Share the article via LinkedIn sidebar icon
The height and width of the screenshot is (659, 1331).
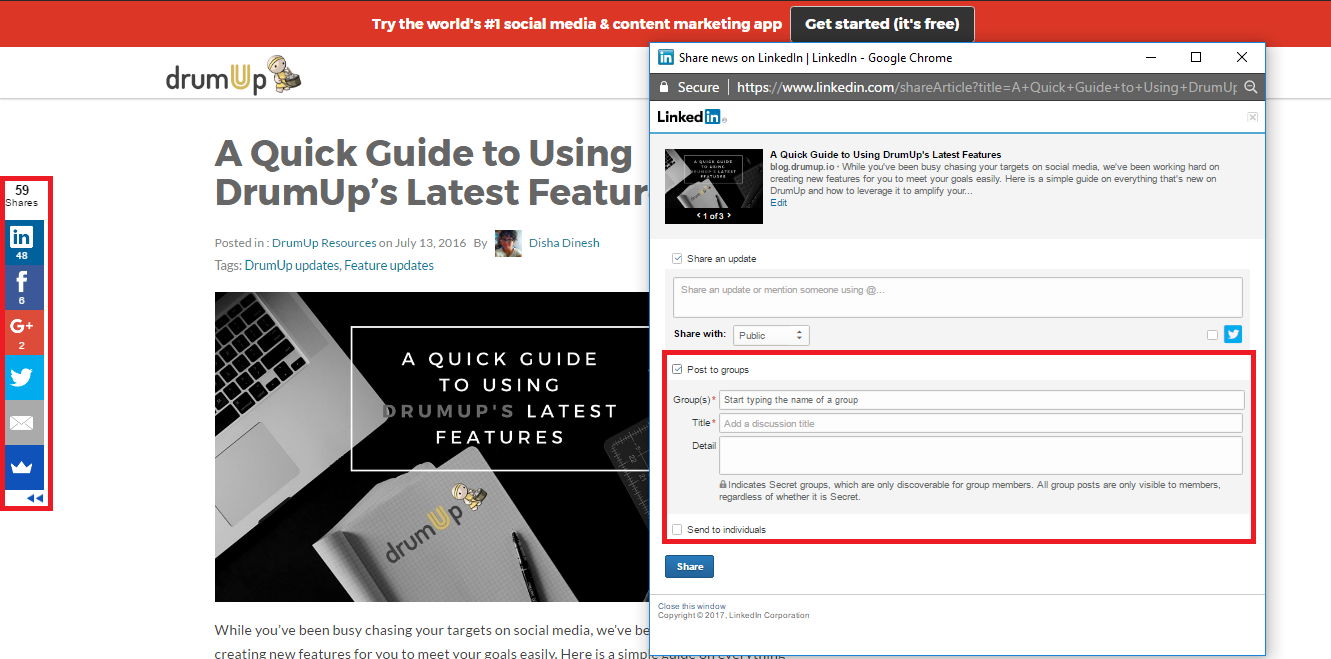click(22, 243)
